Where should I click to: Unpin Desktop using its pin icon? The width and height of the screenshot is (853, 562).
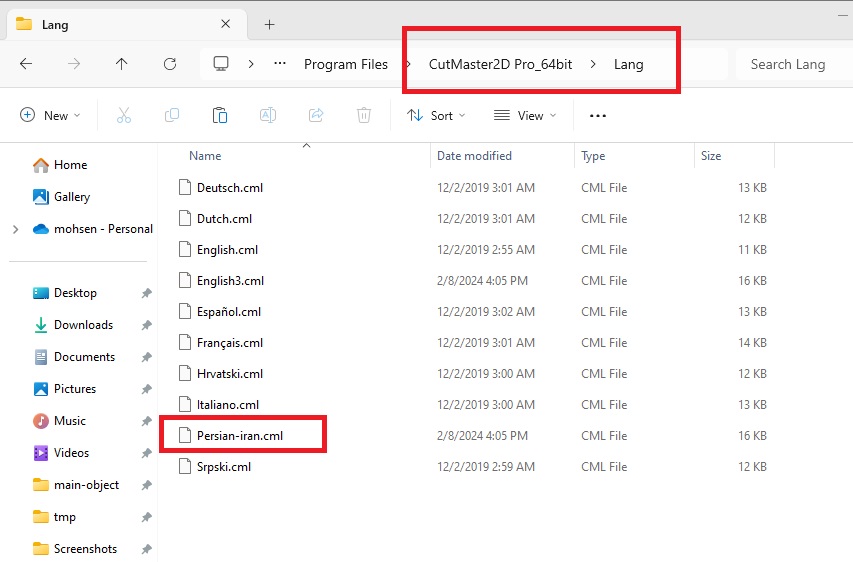[146, 293]
